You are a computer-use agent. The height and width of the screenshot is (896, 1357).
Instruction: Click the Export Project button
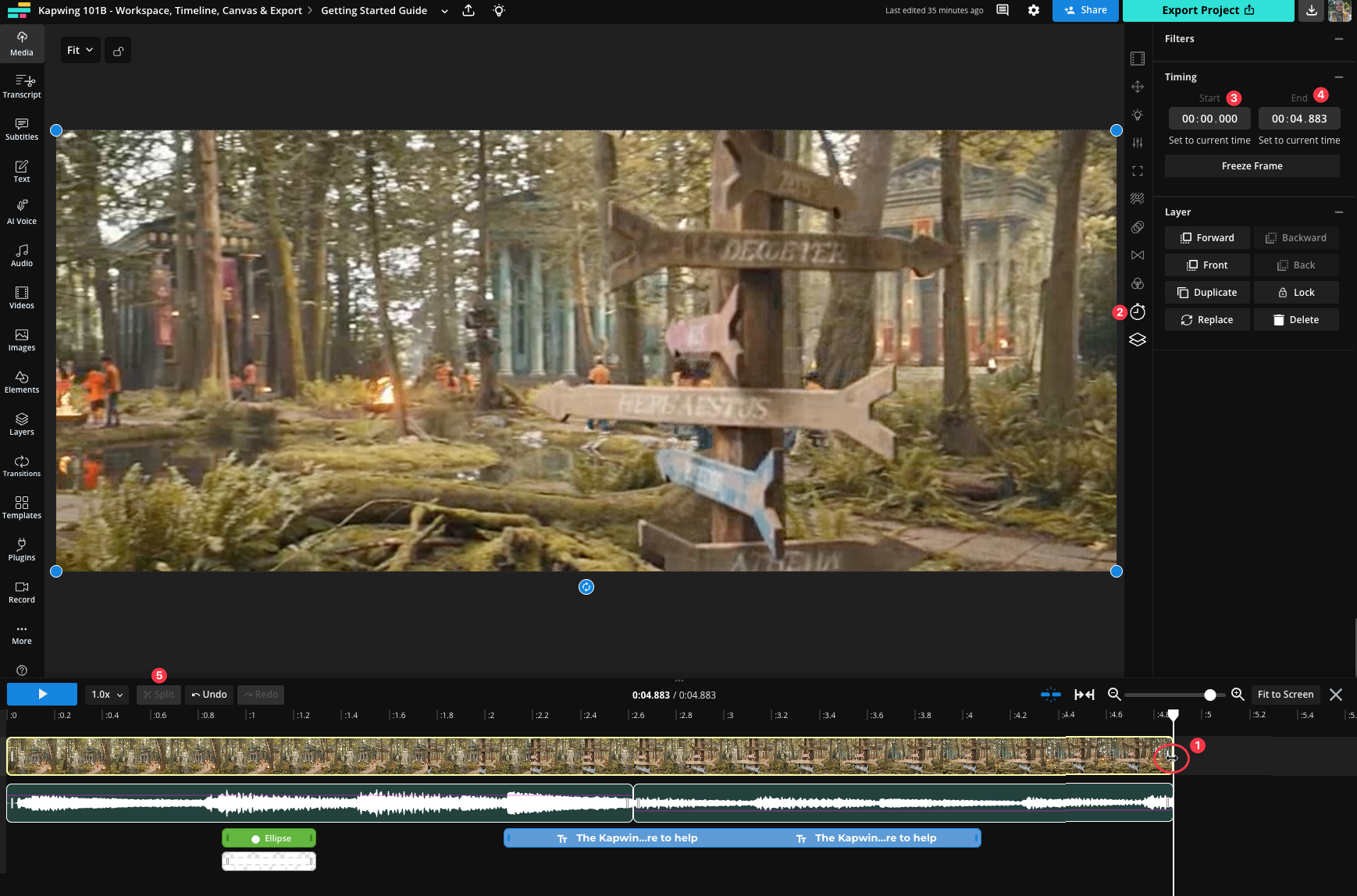tap(1208, 10)
